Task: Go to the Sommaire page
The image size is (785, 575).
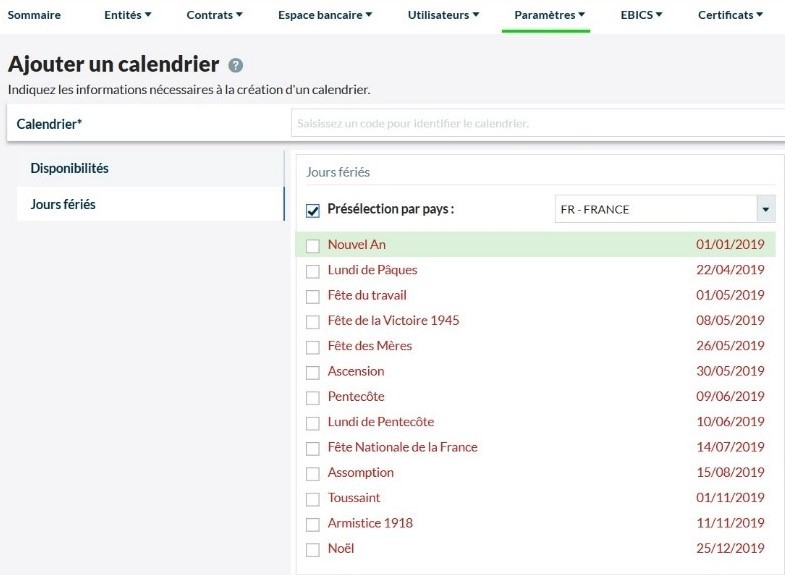Action: [x=34, y=15]
